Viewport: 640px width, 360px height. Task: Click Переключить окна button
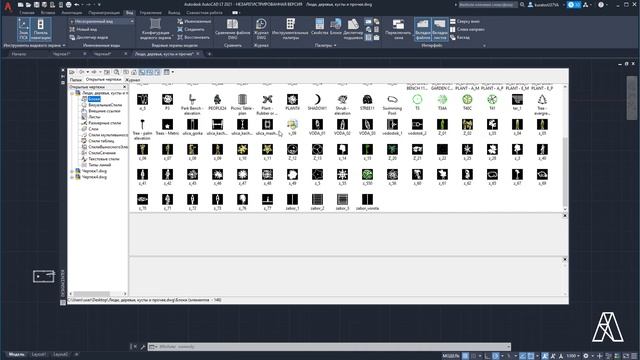click(x=398, y=29)
